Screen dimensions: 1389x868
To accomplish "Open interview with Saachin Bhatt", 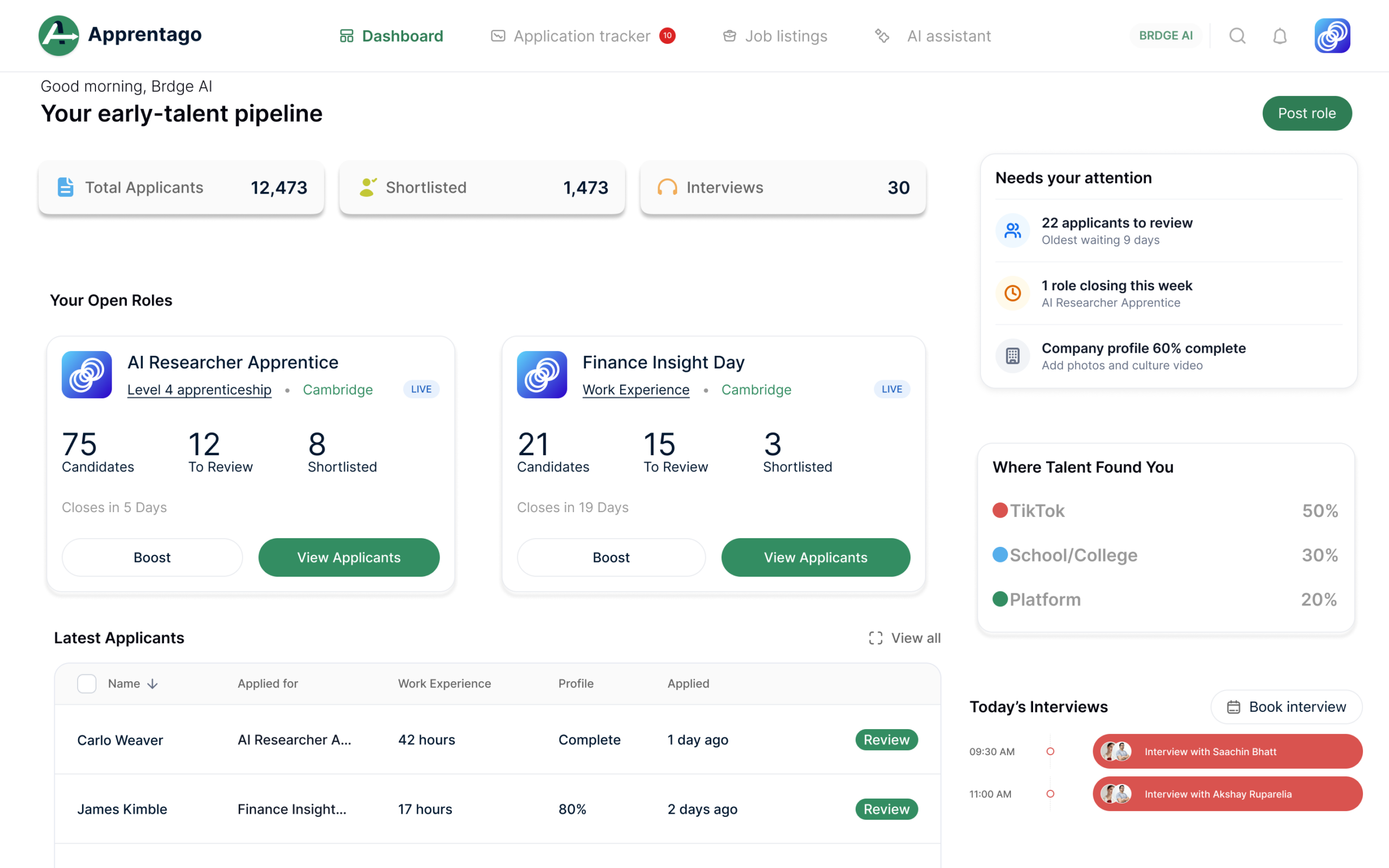I will (x=1227, y=751).
